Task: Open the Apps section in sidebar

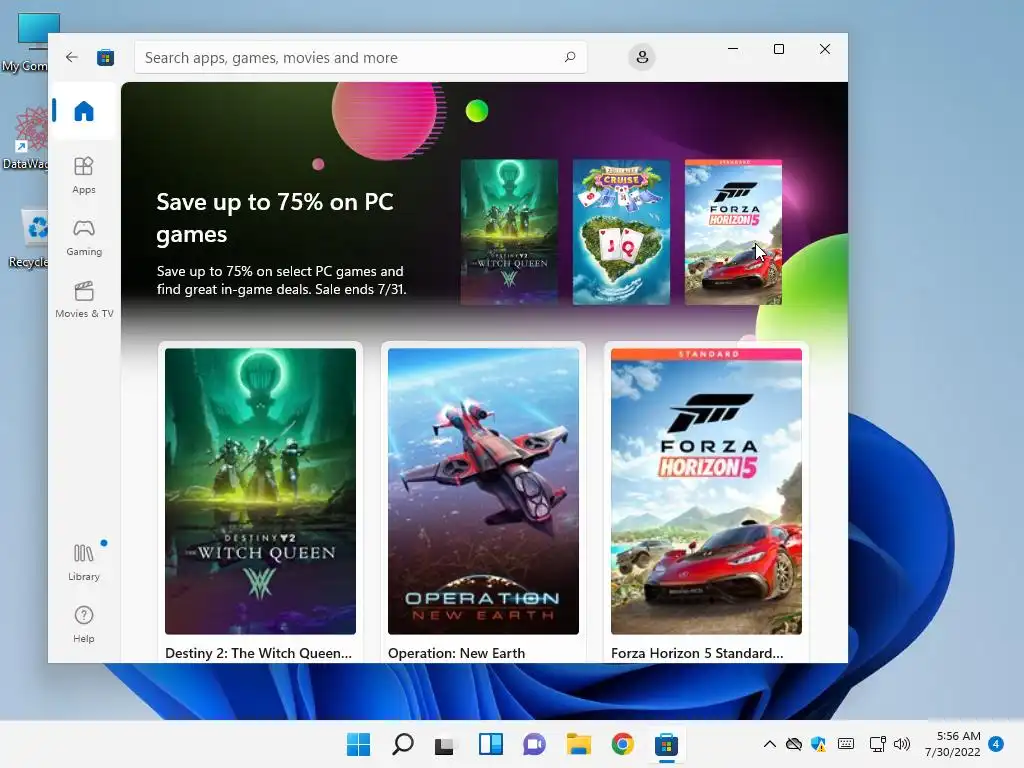Action: pos(84,175)
